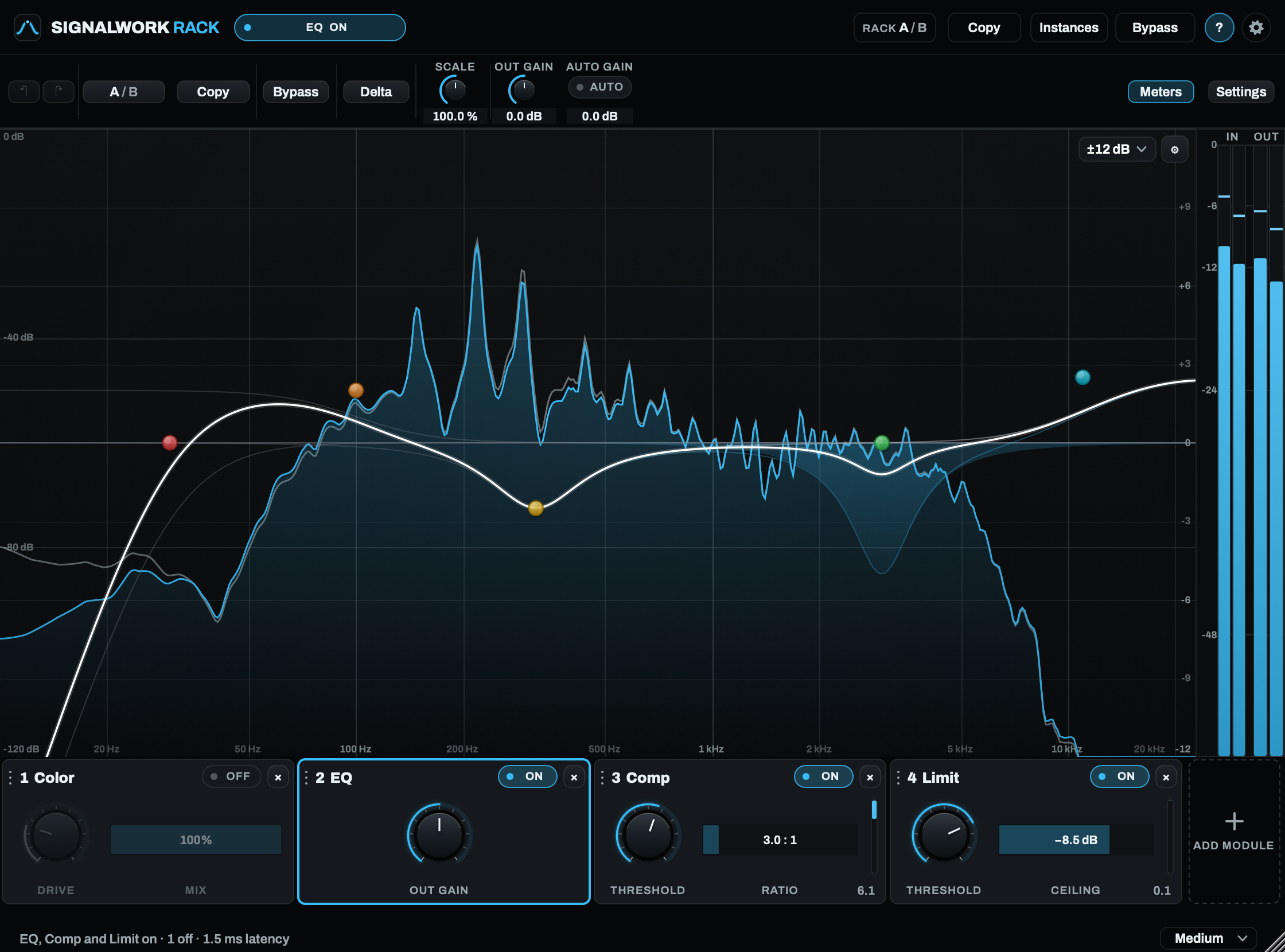Click the undo arrow icon

[24, 92]
